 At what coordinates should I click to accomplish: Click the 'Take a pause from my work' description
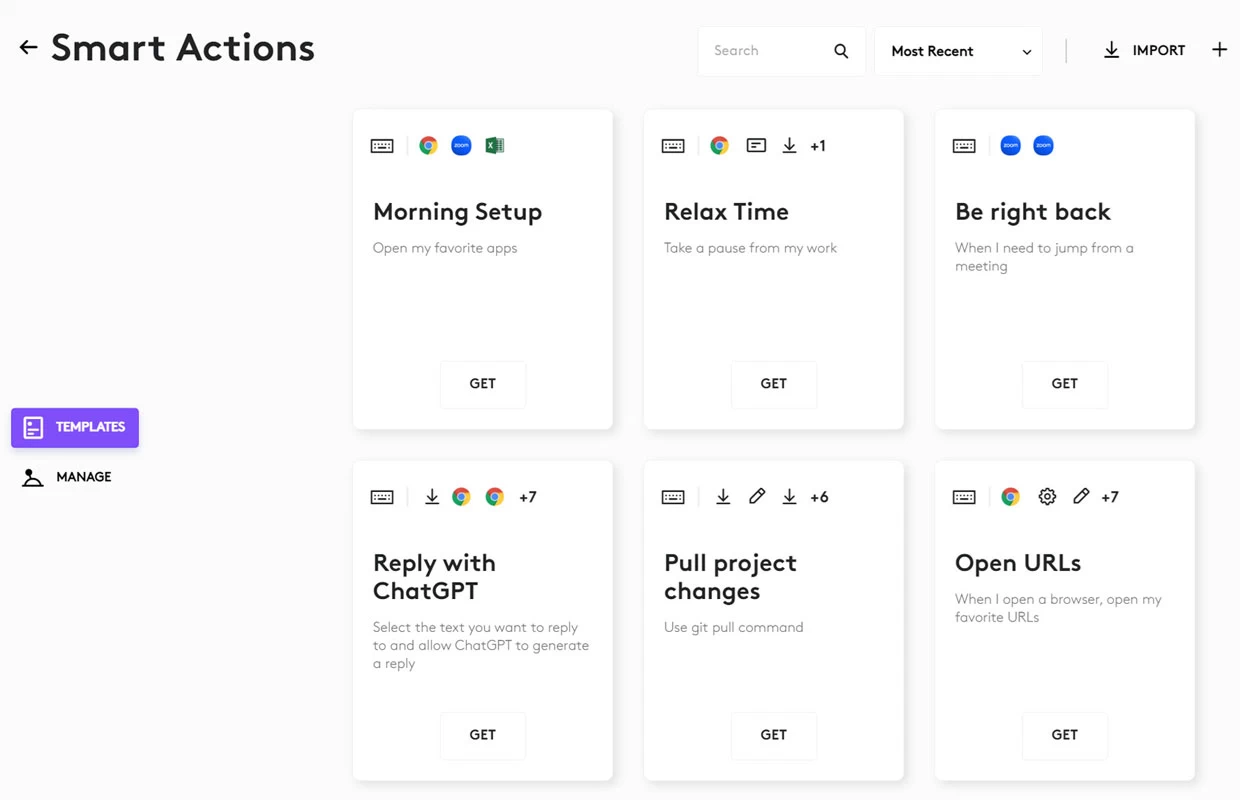[x=750, y=248]
